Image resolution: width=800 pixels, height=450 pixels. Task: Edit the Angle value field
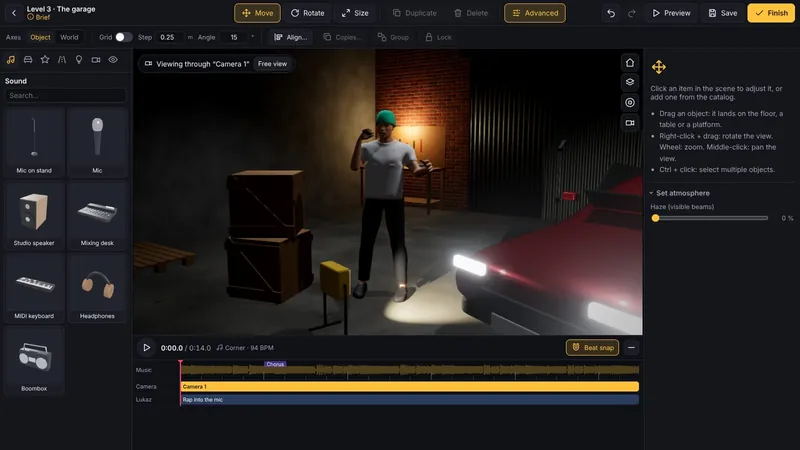tap(235, 37)
